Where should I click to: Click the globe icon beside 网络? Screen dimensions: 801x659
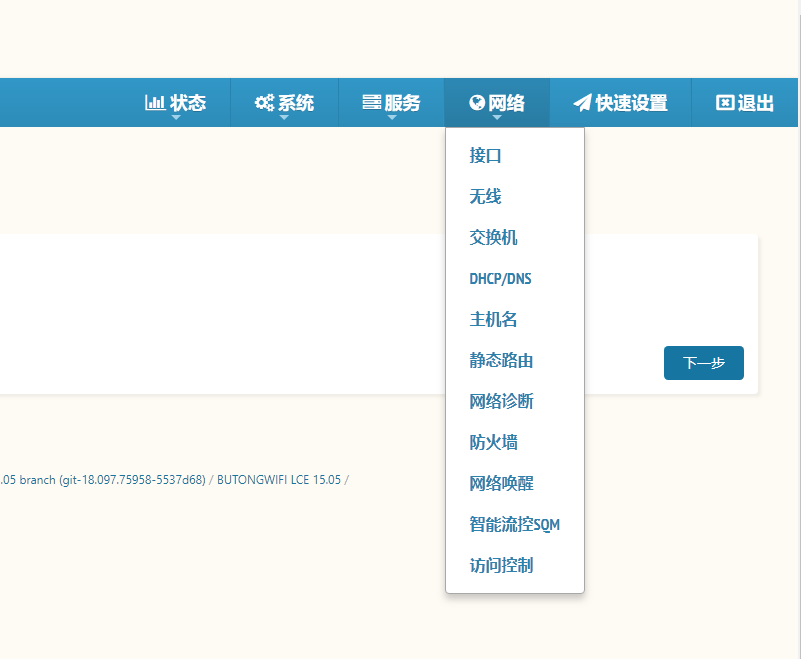[x=477, y=103]
